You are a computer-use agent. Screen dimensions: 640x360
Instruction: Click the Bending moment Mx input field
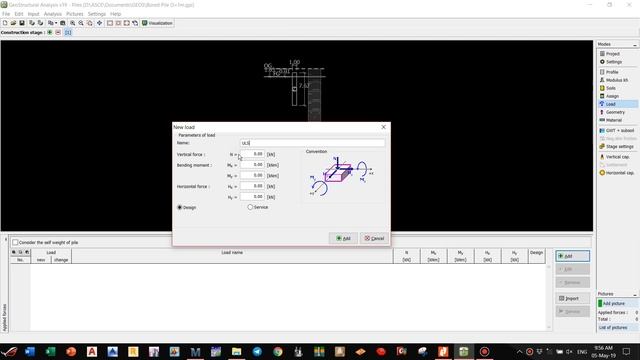click(252, 165)
